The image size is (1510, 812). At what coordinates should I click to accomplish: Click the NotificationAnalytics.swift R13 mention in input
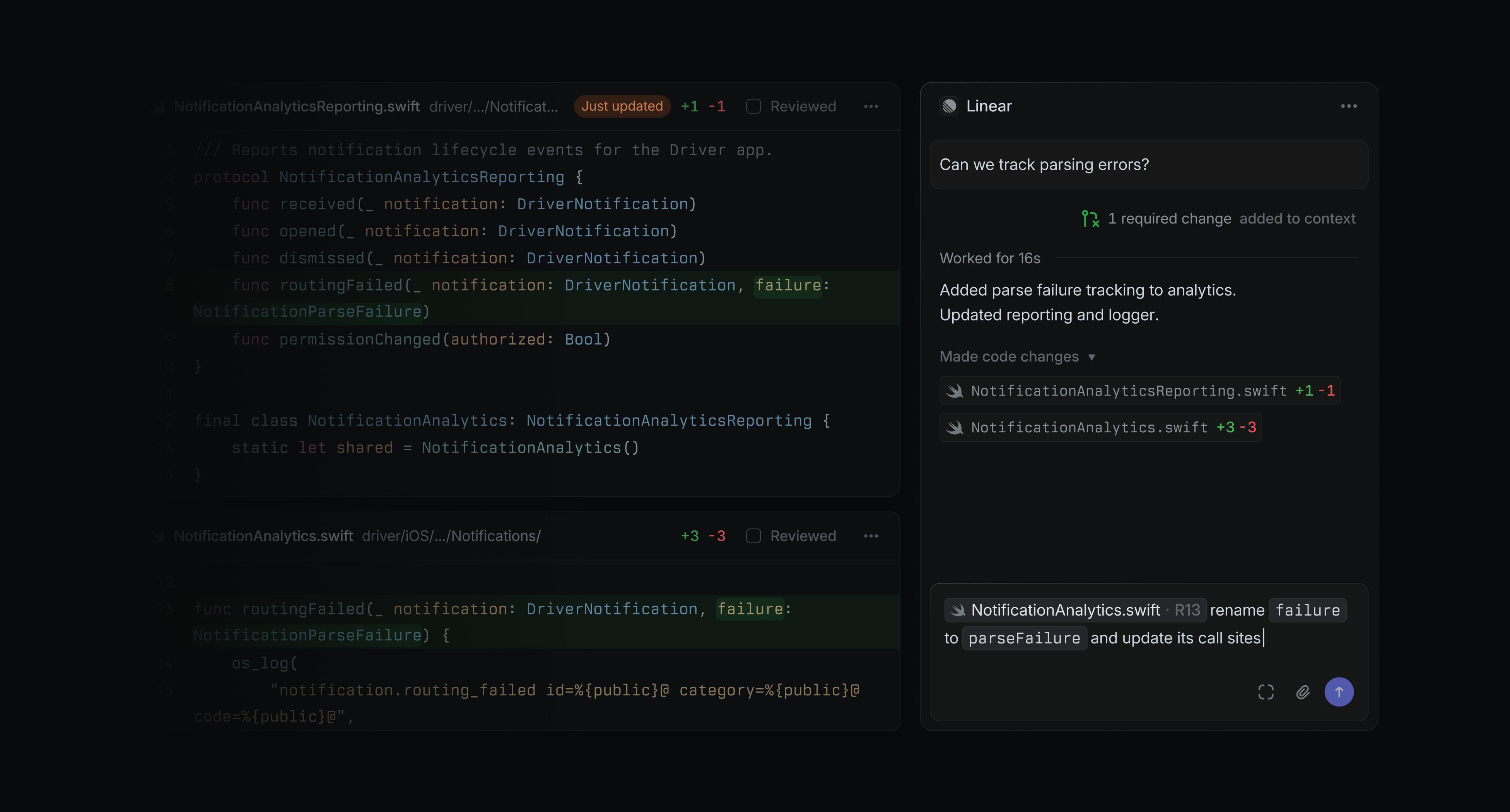[1075, 611]
